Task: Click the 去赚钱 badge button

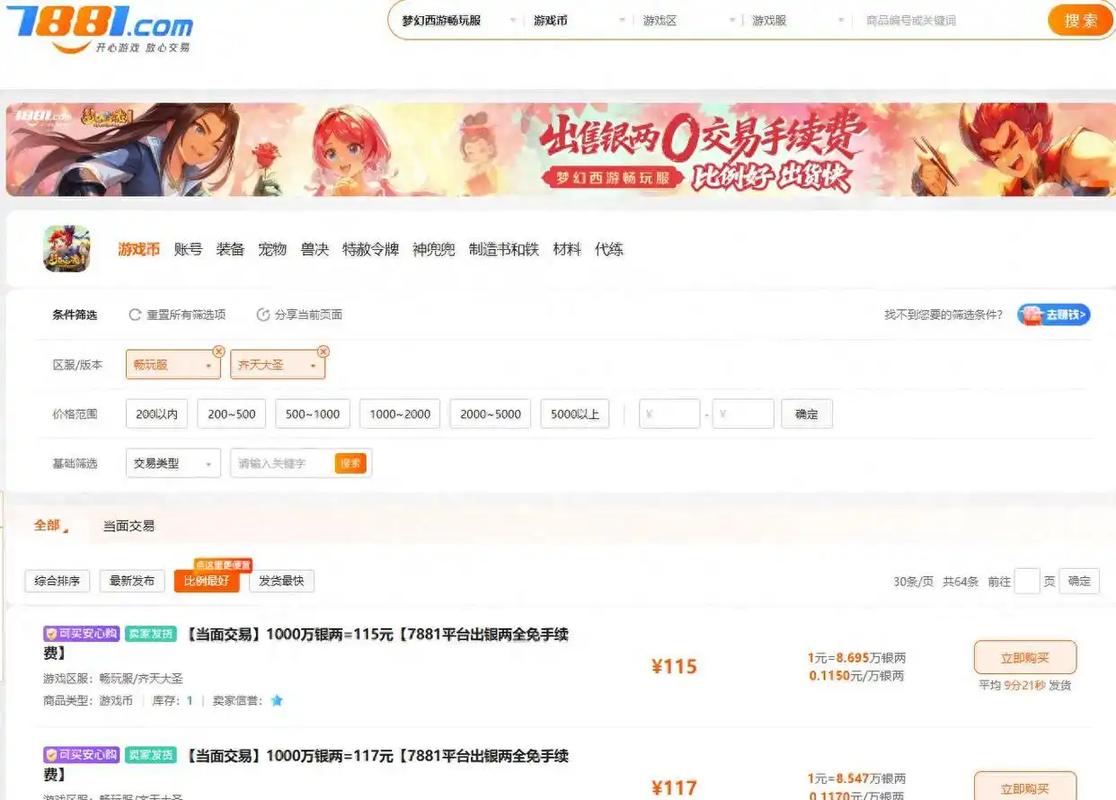Action: click(x=1053, y=315)
